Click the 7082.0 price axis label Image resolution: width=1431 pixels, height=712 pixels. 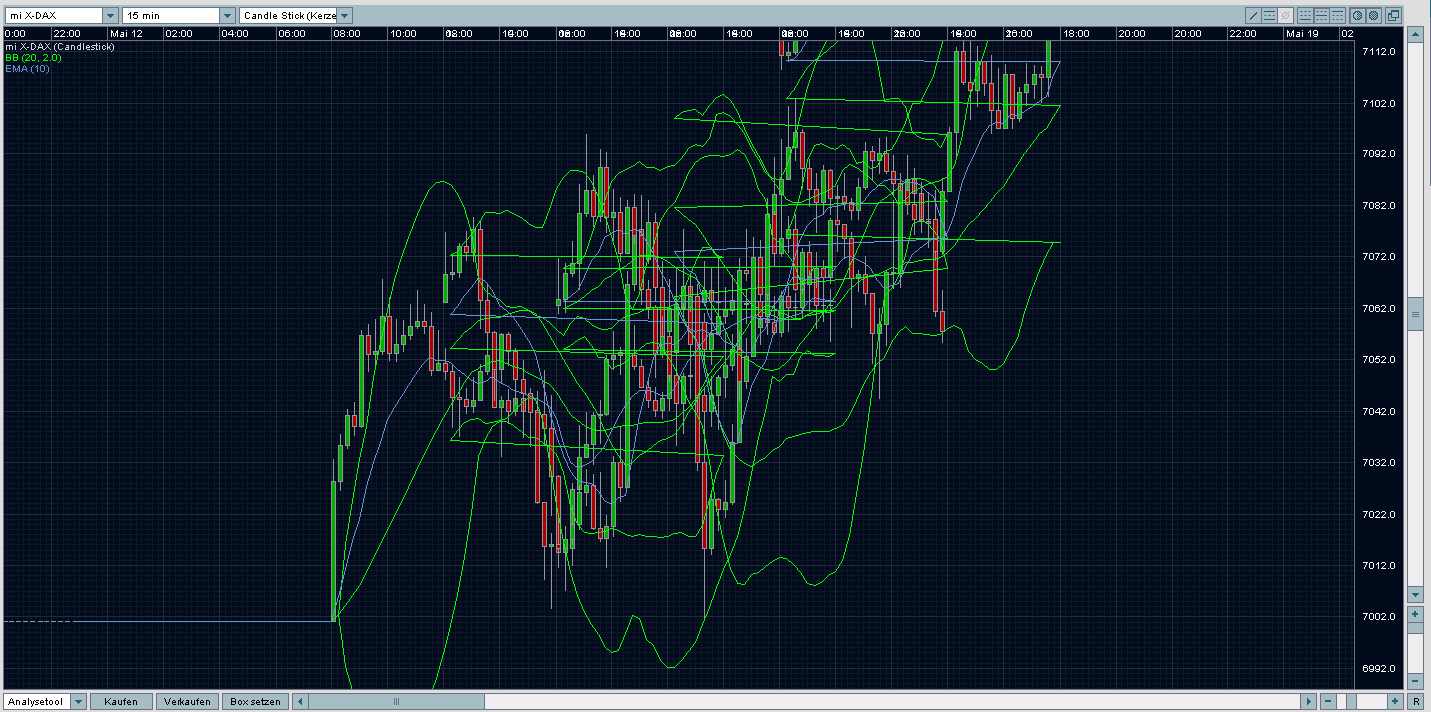click(1379, 205)
